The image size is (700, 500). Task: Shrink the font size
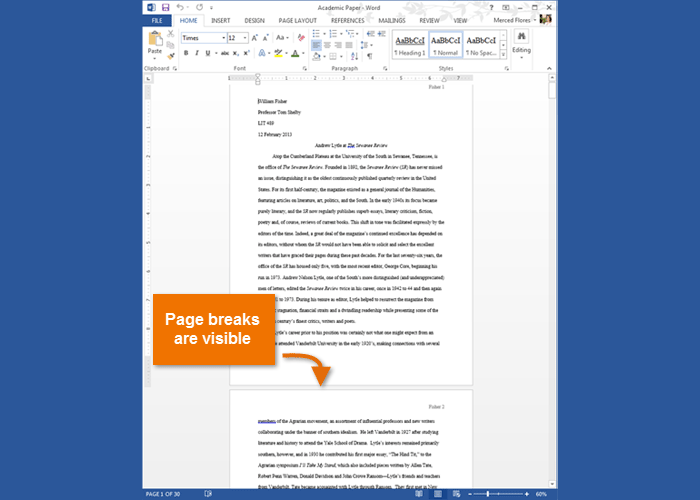[266, 38]
